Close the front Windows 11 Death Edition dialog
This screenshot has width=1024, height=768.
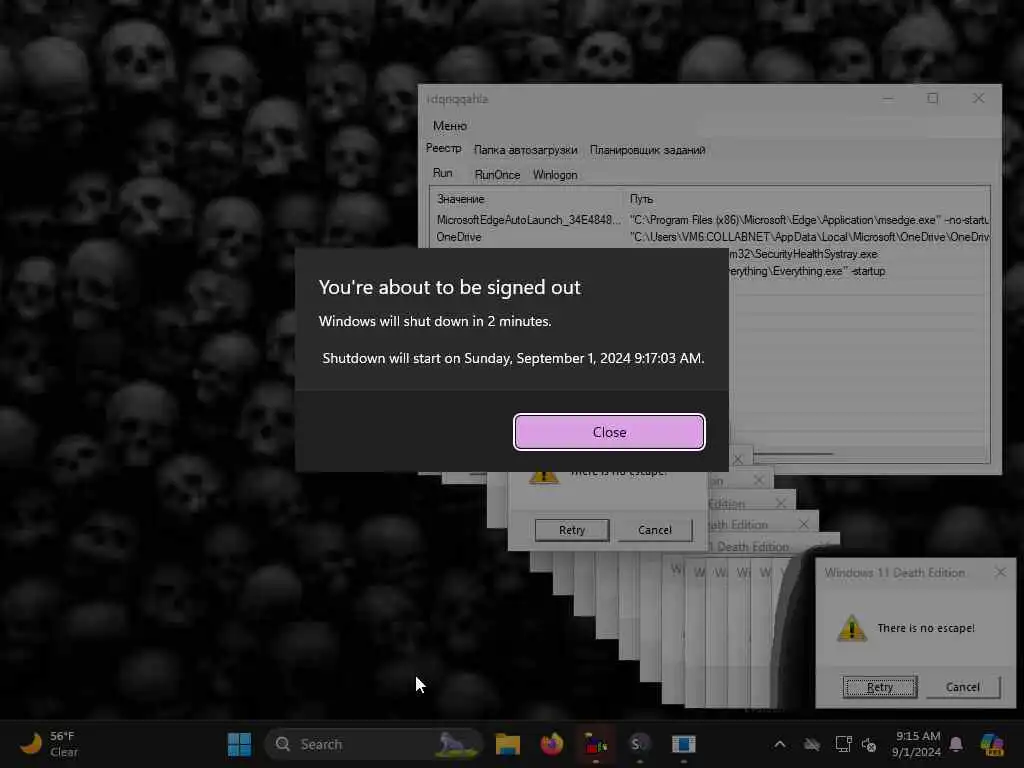click(1000, 572)
